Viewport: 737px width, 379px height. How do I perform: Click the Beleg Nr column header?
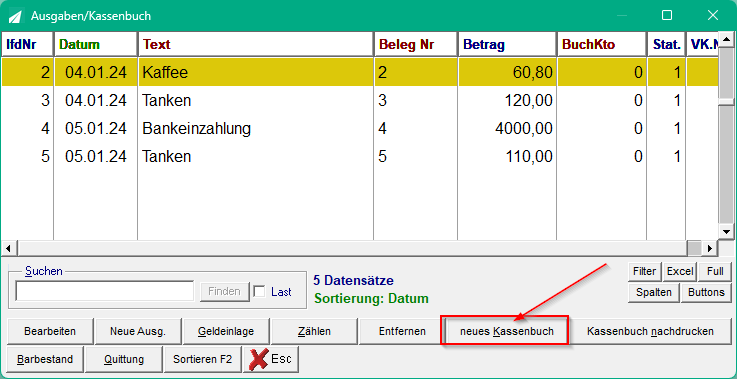click(416, 45)
